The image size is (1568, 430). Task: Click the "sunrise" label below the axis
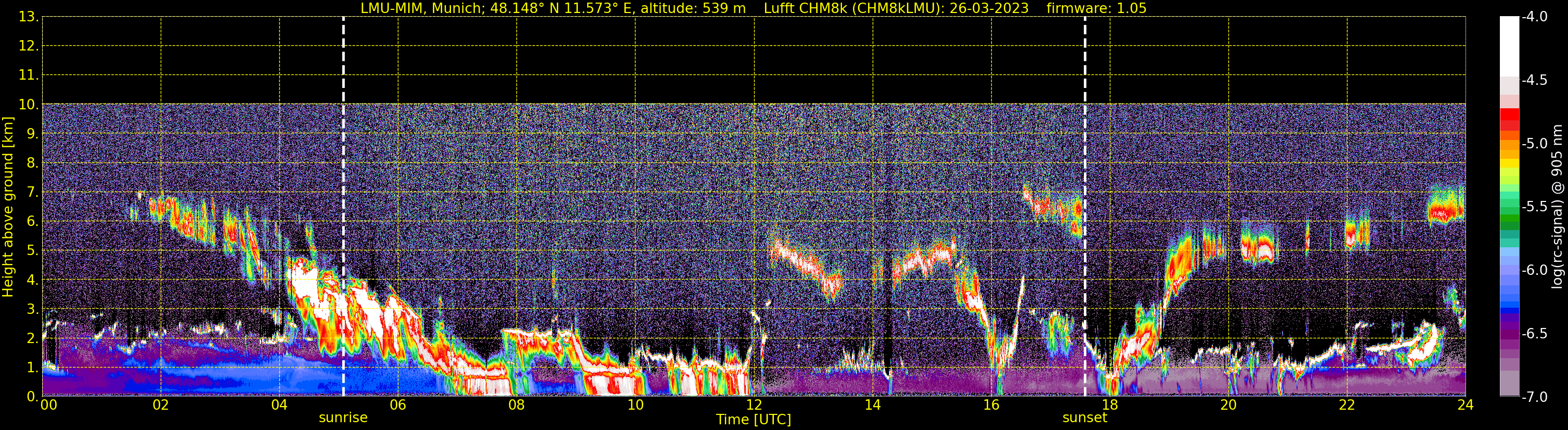pyautogui.click(x=343, y=418)
